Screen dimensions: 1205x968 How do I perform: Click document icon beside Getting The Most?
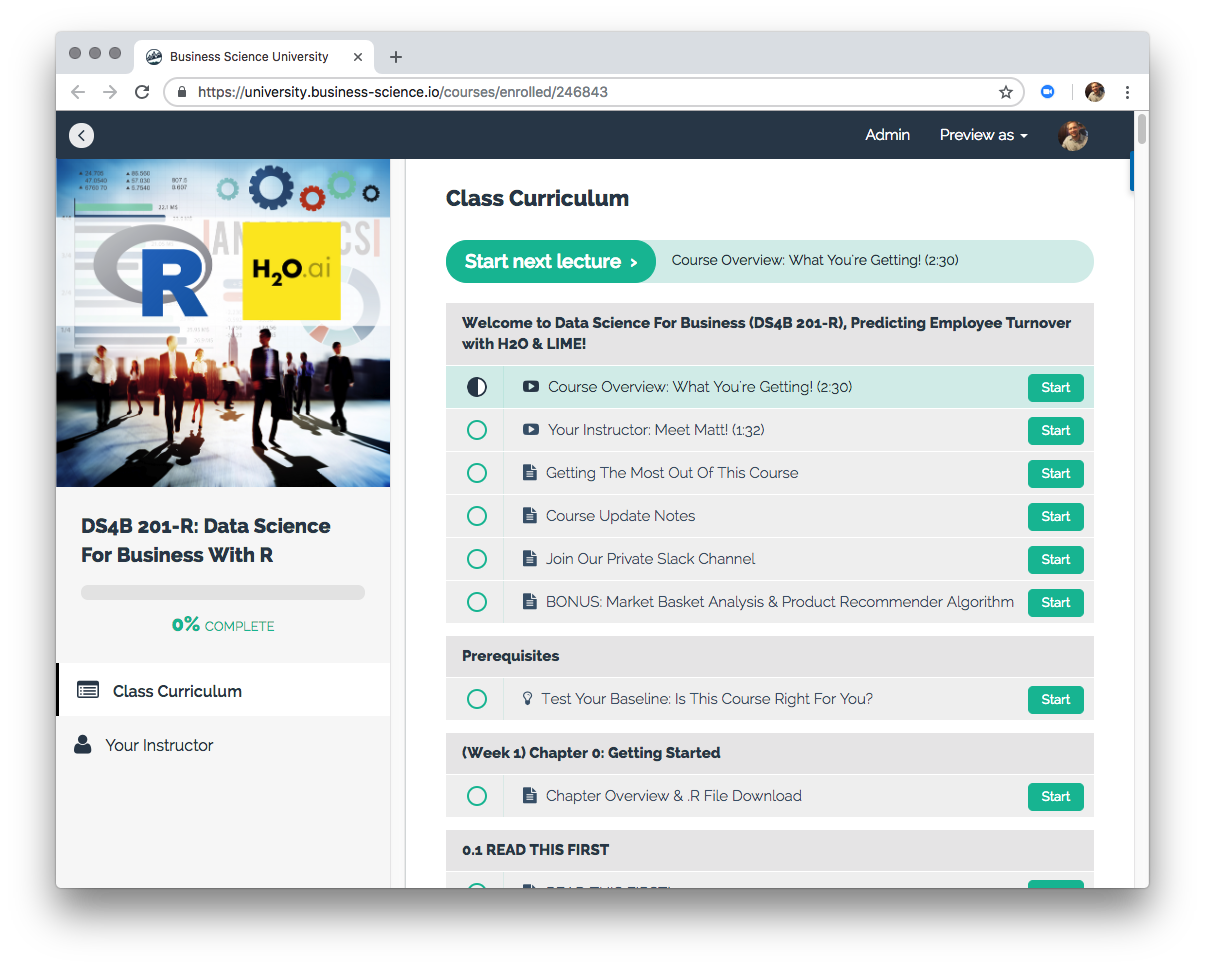530,473
